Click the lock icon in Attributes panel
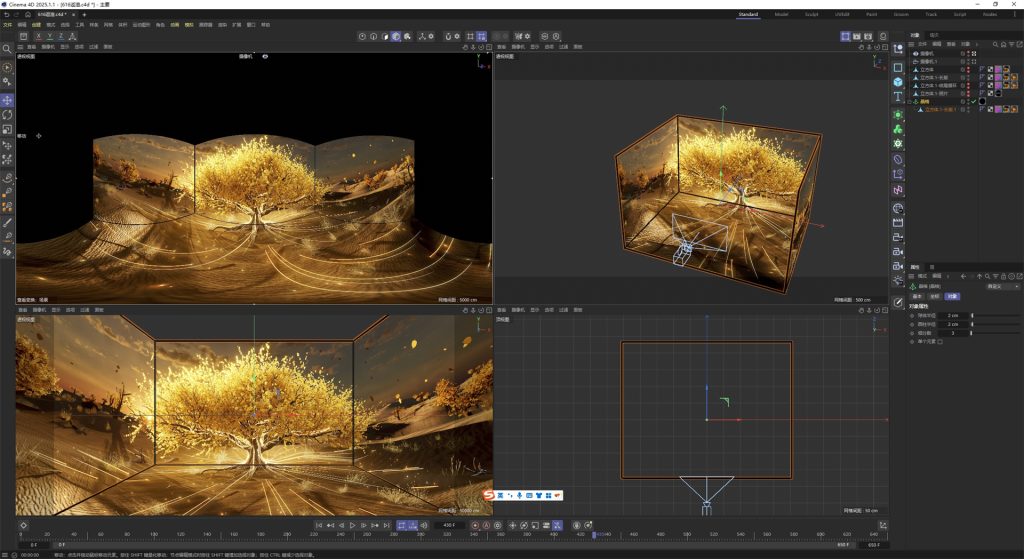 click(x=1003, y=275)
